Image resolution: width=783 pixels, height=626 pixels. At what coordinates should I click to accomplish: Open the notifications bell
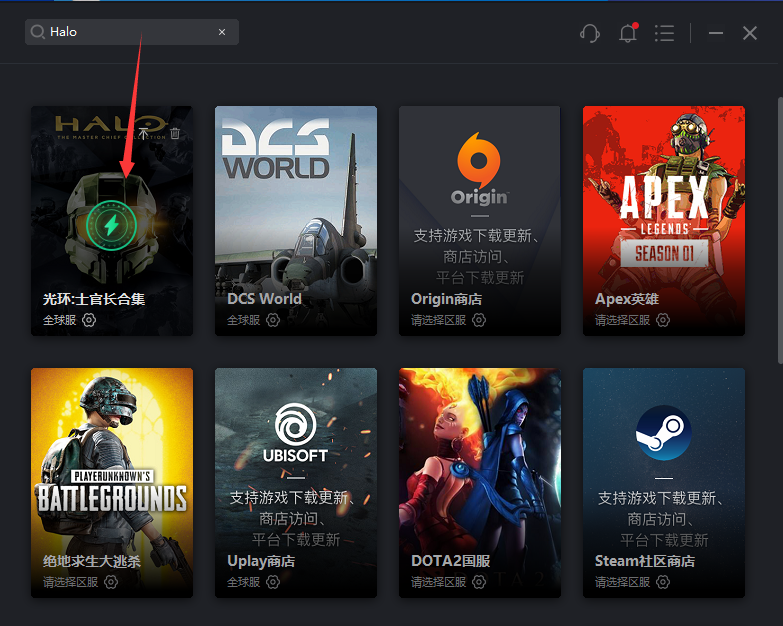click(628, 33)
